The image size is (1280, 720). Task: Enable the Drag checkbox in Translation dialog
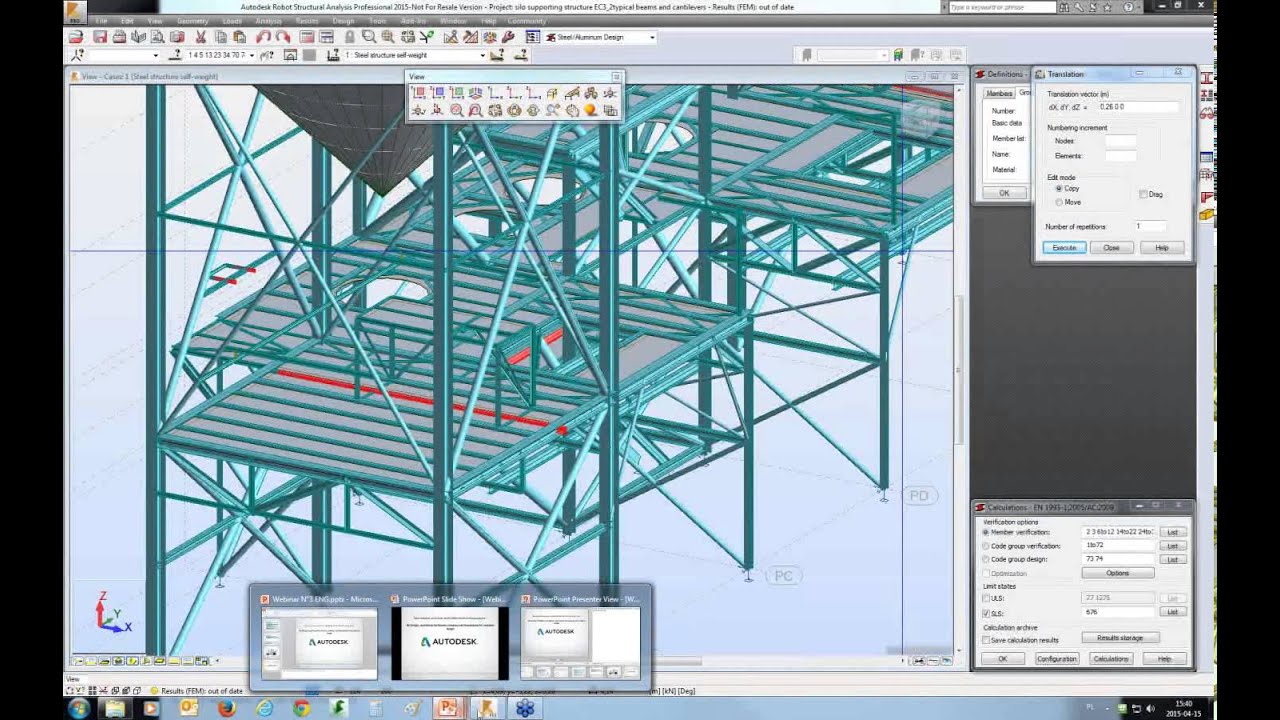click(x=1143, y=194)
